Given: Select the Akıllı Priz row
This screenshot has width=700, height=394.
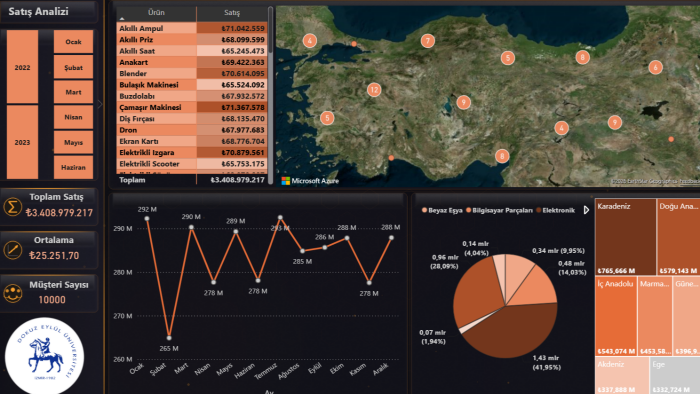Looking at the screenshot, I should point(192,39).
